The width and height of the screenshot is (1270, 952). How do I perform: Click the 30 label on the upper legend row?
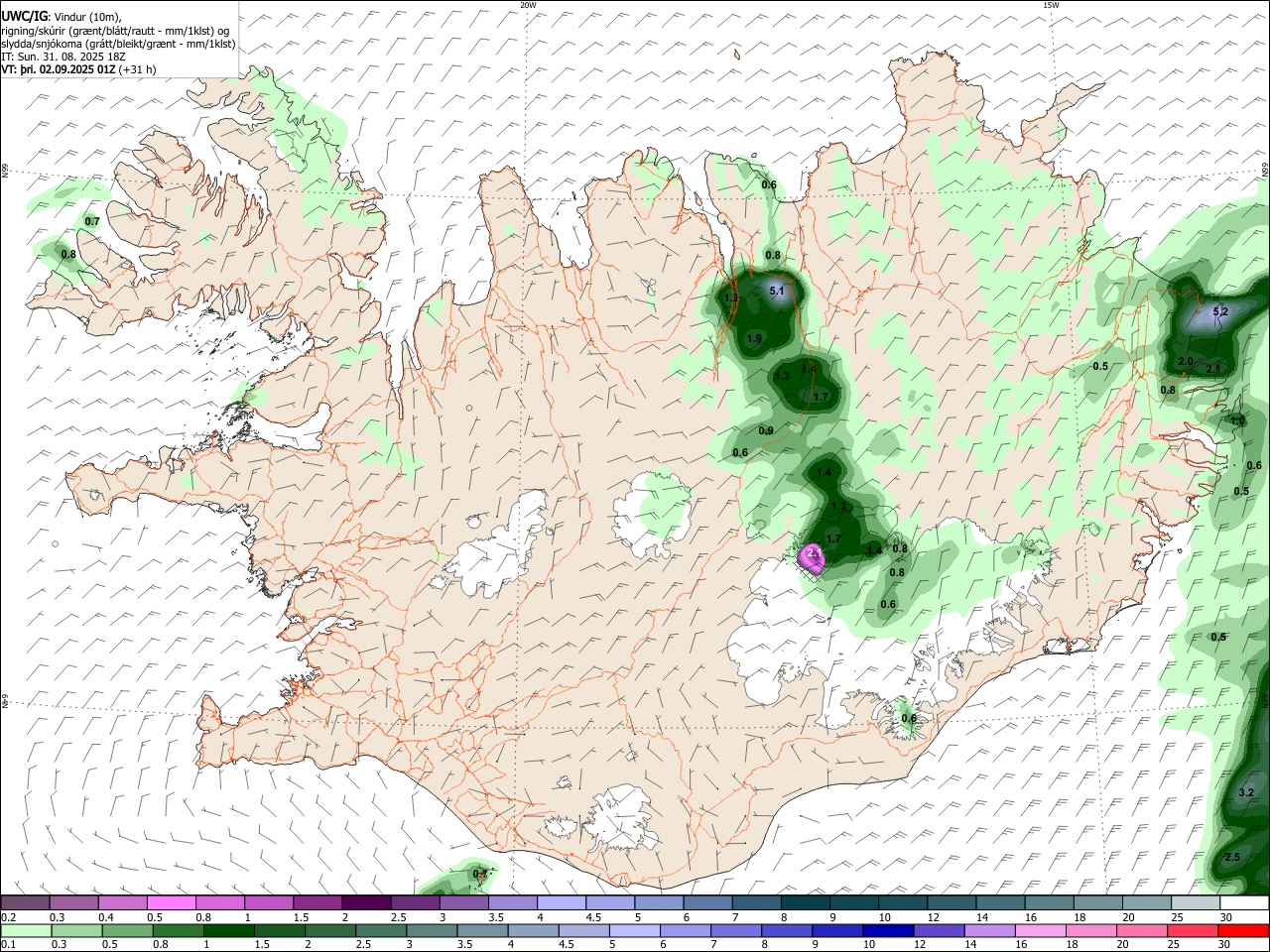point(1226,917)
